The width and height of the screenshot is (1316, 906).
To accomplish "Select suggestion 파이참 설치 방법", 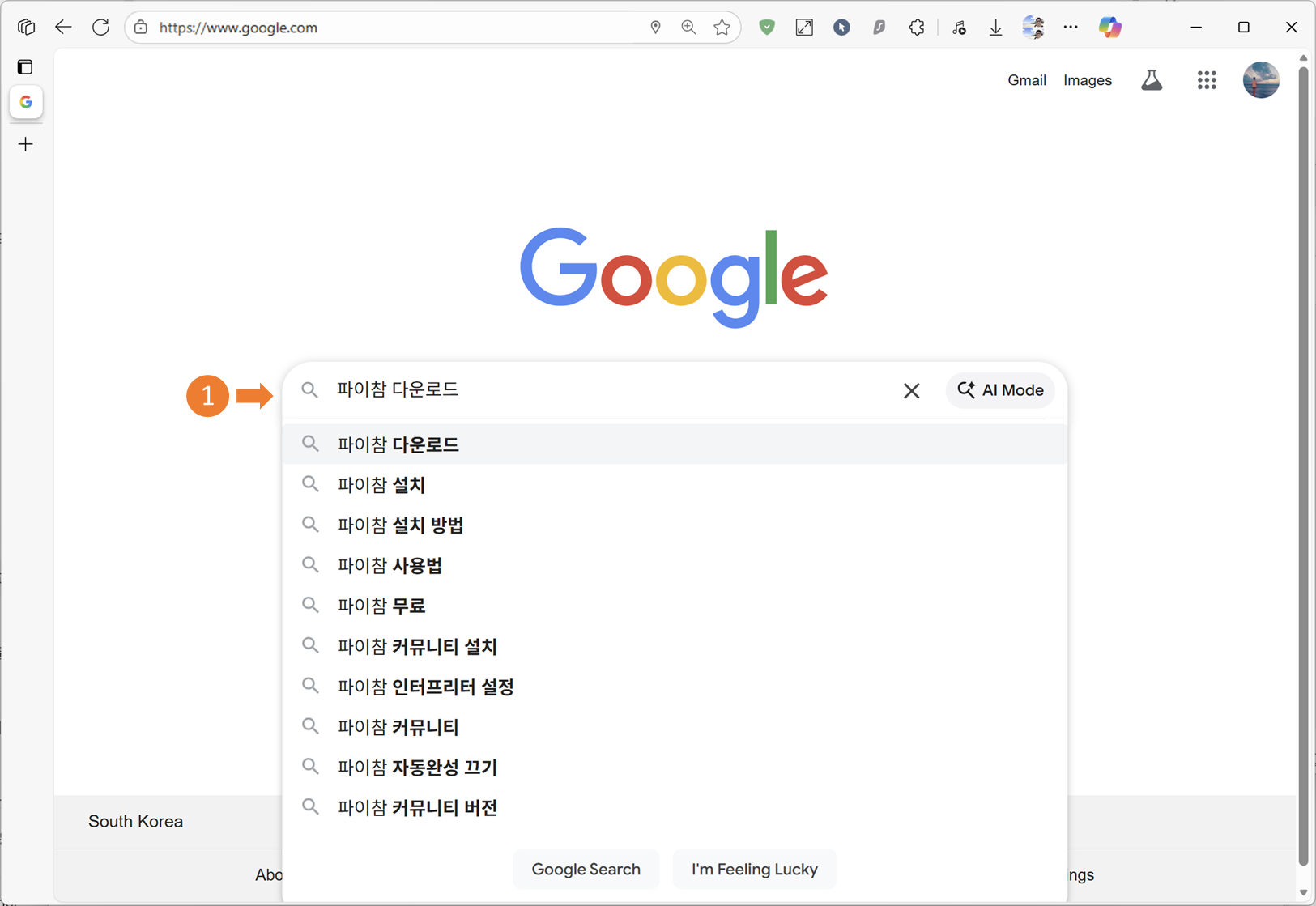I will pyautogui.click(x=675, y=525).
